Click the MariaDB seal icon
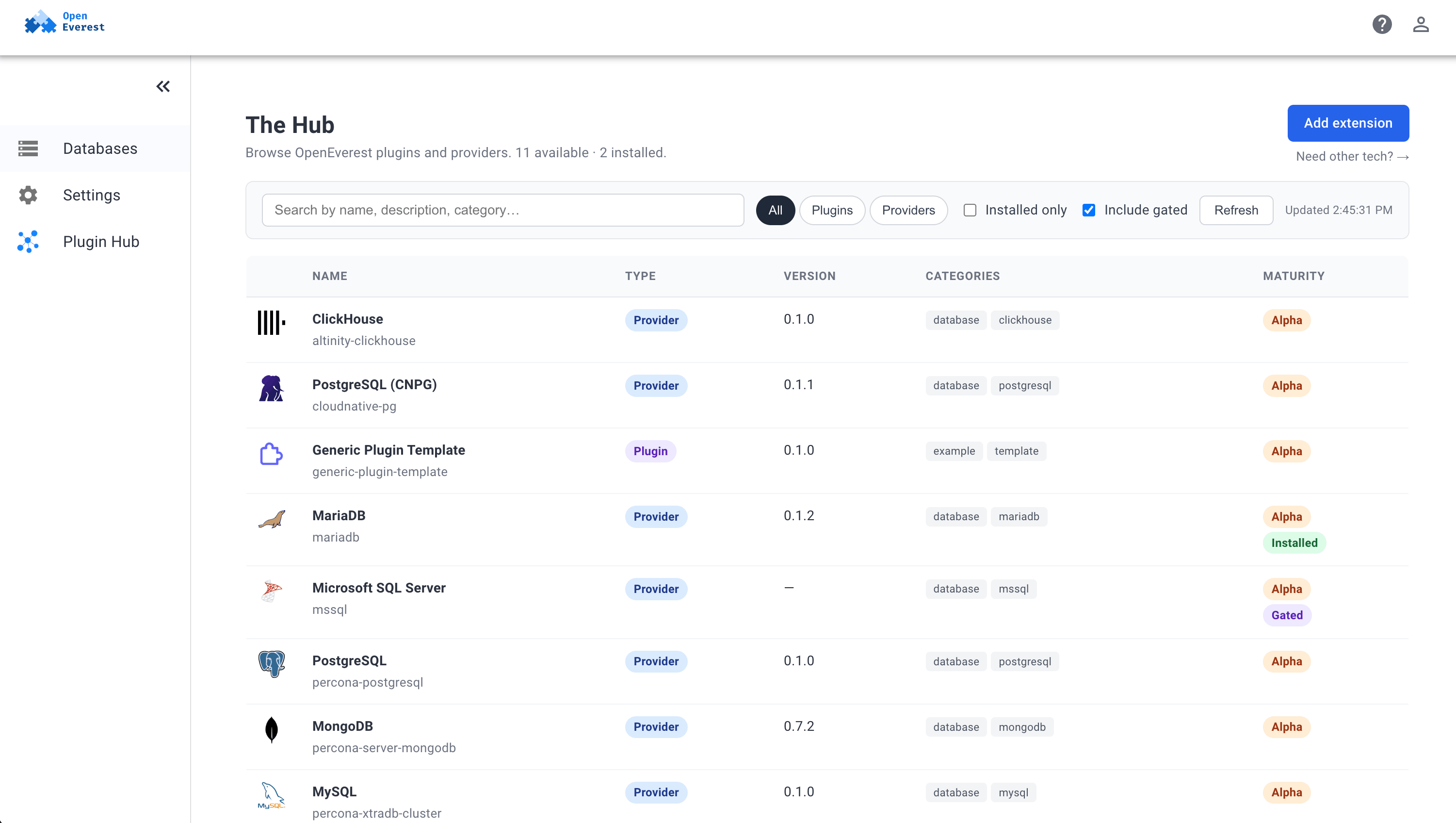The width and height of the screenshot is (1456, 823). (x=271, y=519)
